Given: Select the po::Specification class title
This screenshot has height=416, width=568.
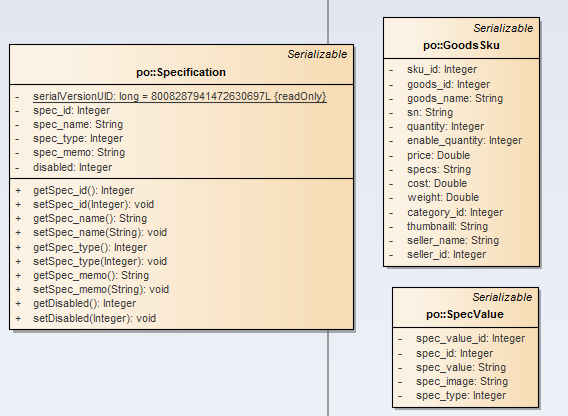Looking at the screenshot, I should pyautogui.click(x=181, y=72).
